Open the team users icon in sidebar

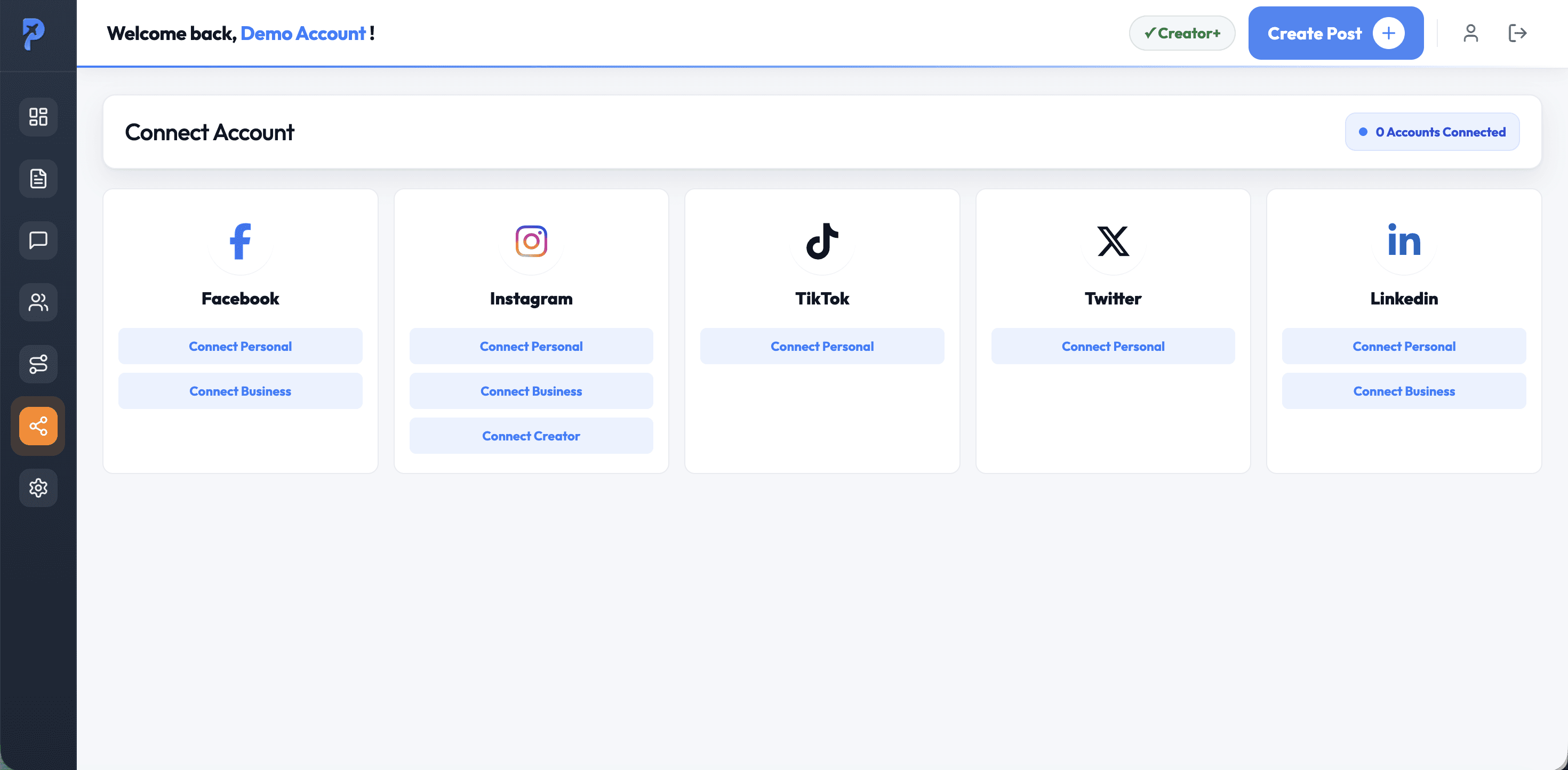pos(38,302)
